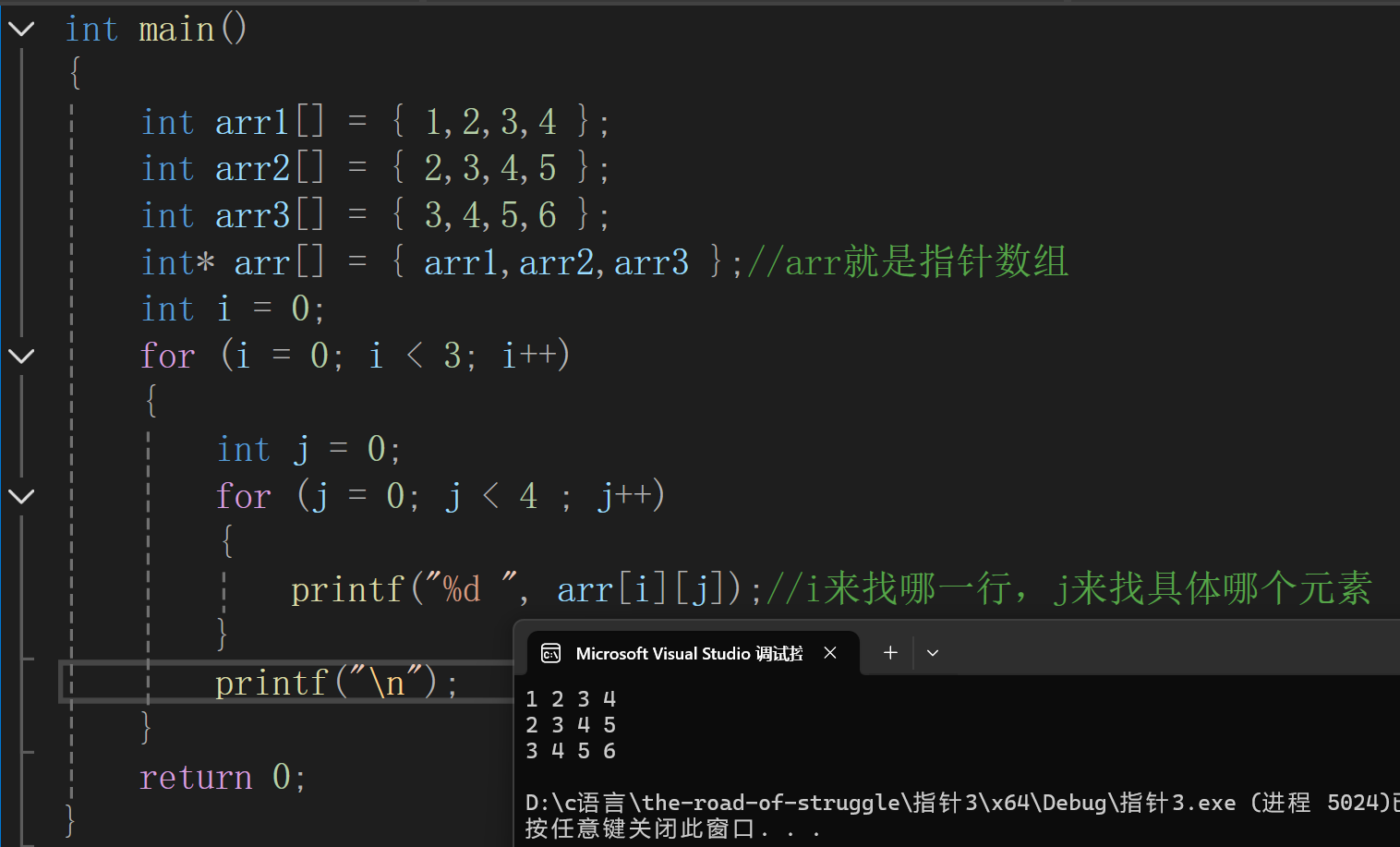Click the 'int j = 0;' line
This screenshot has width=1400, height=847.
[308, 450]
